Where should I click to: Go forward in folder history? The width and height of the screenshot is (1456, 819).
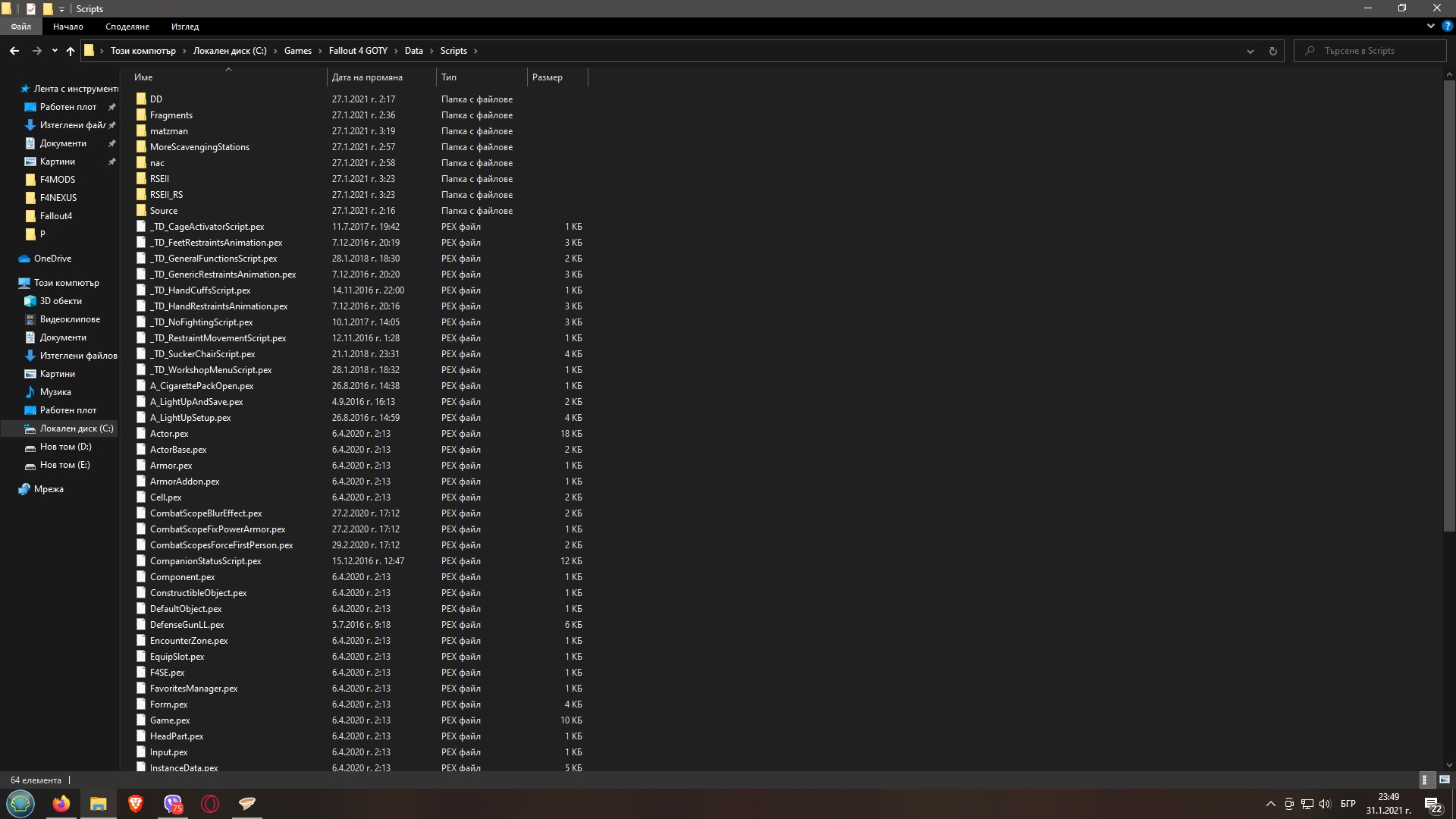click(36, 51)
